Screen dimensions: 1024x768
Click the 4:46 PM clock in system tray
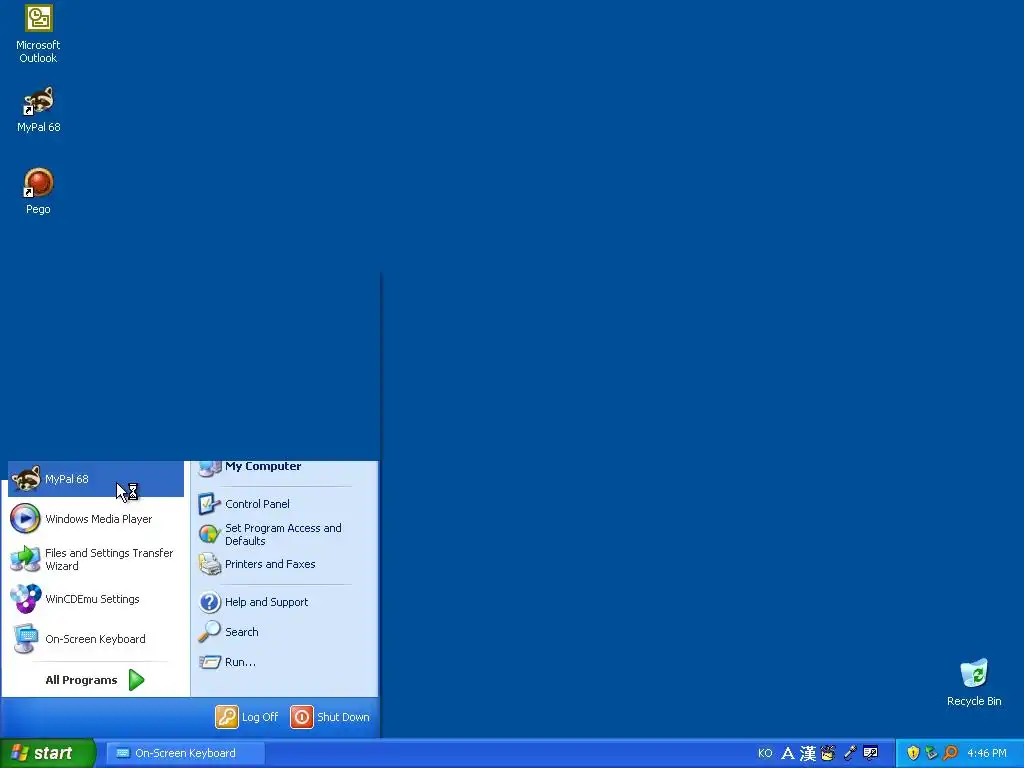click(x=987, y=753)
